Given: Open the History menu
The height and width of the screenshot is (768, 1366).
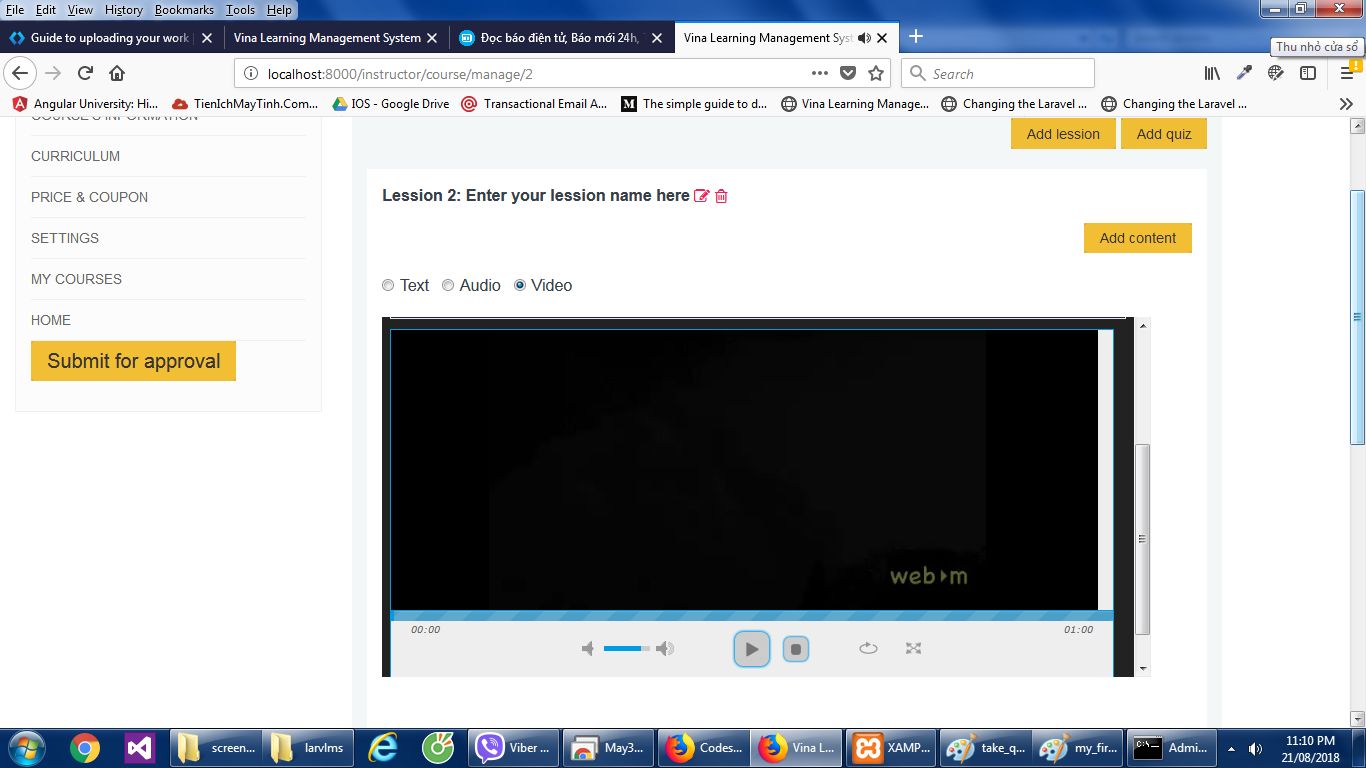Looking at the screenshot, I should pyautogui.click(x=124, y=10).
